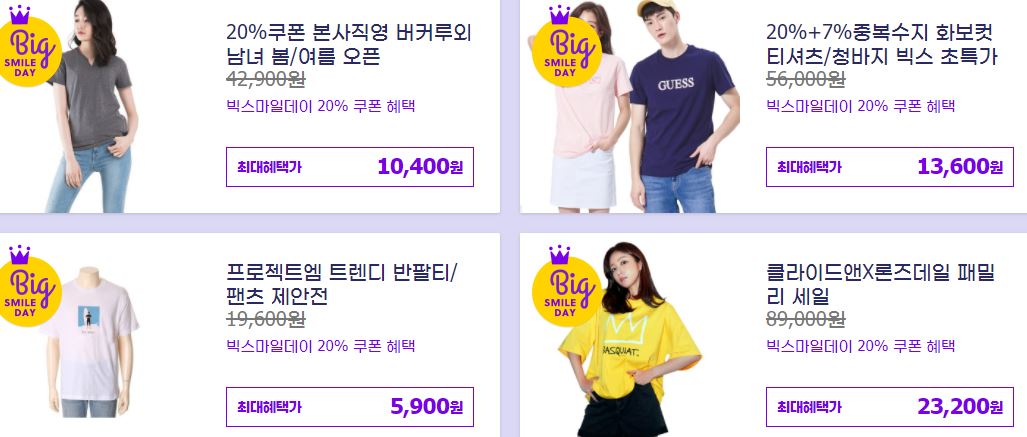Open the yellow crown t-shirt model photo
Screen dimensions: 1027x437
(629, 339)
